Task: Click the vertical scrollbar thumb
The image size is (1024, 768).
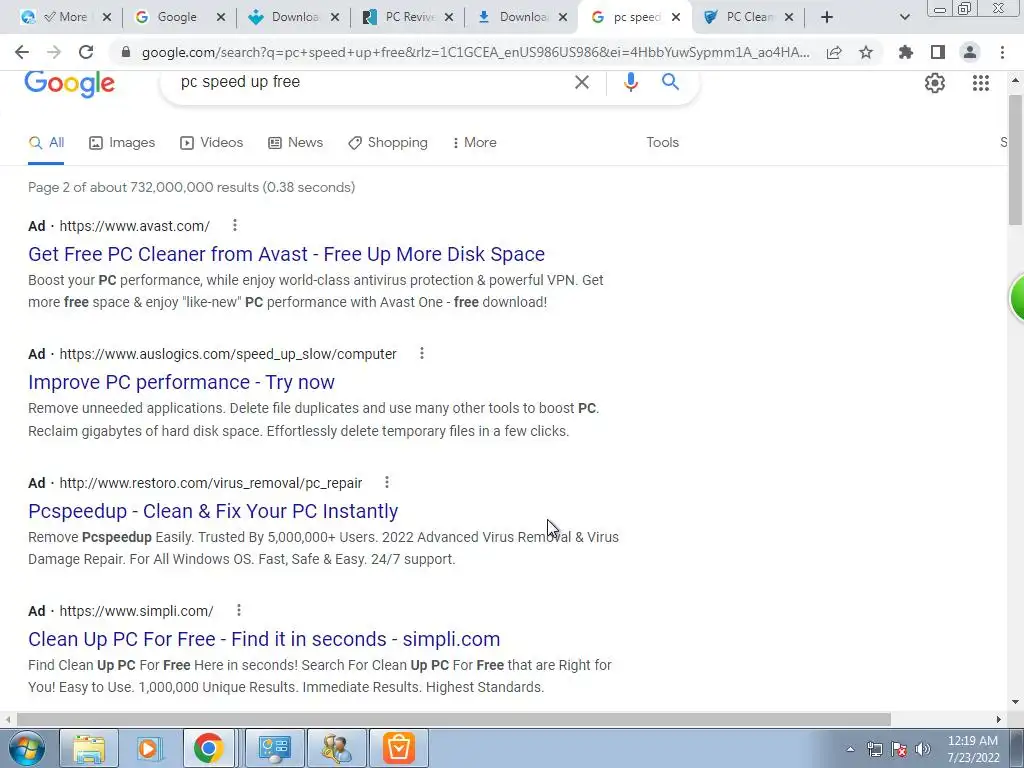Action: coord(1016,160)
